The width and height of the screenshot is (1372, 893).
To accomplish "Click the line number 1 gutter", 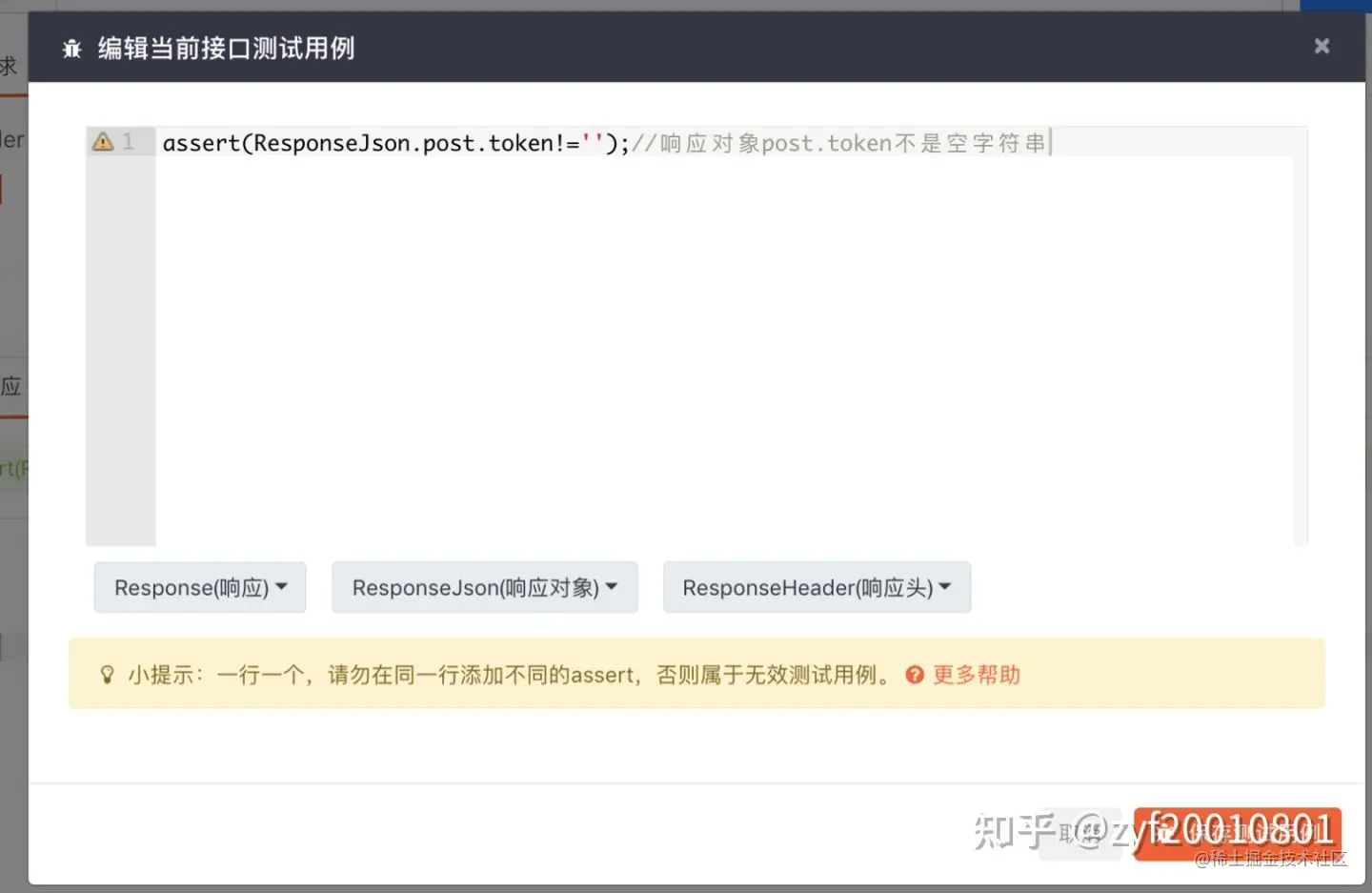I will tap(129, 142).
